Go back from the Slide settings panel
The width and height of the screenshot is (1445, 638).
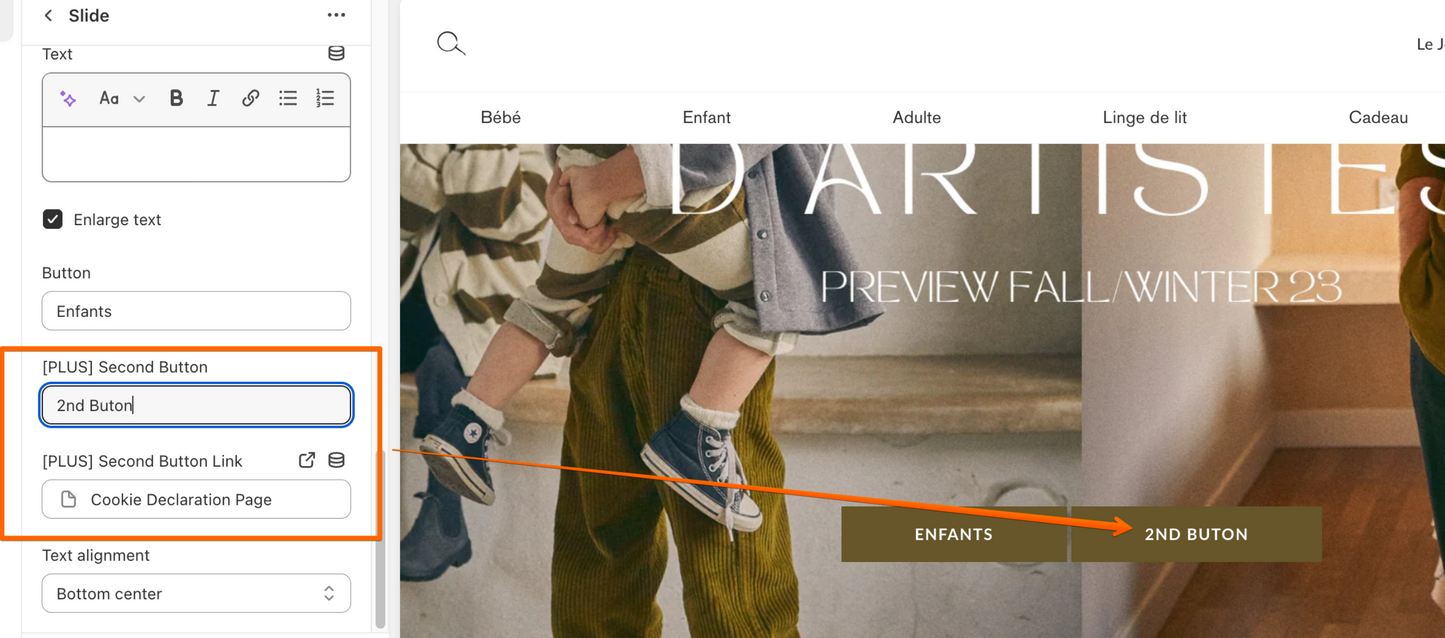[47, 15]
